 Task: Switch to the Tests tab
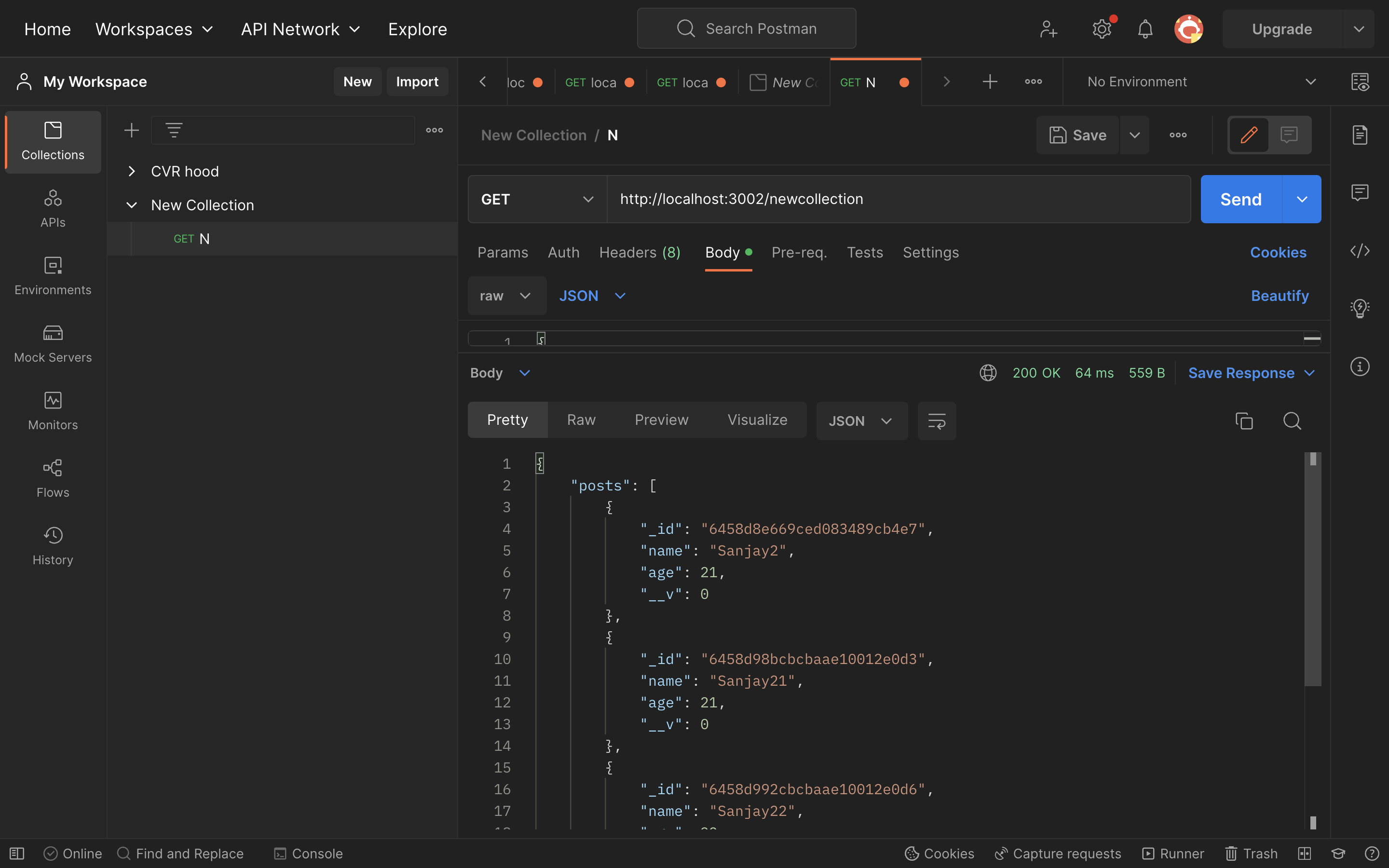[864, 253]
